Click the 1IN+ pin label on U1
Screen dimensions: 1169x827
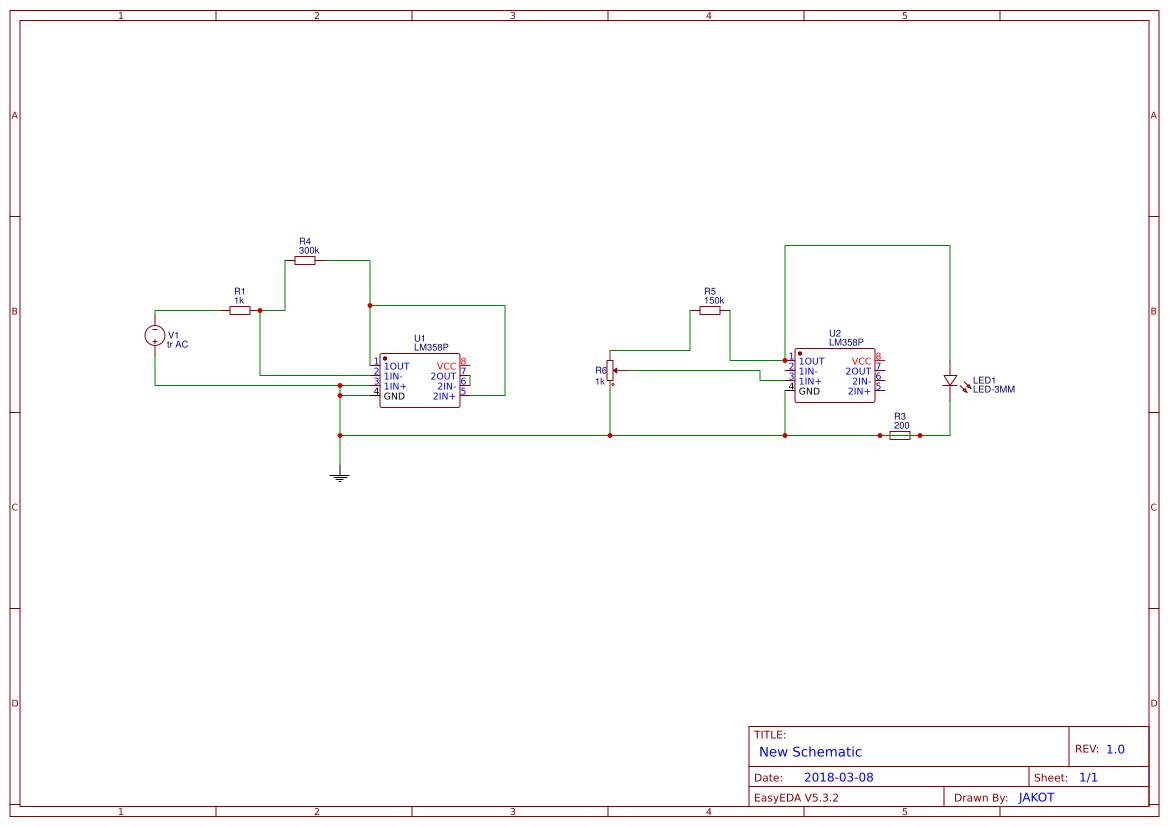pyautogui.click(x=395, y=385)
